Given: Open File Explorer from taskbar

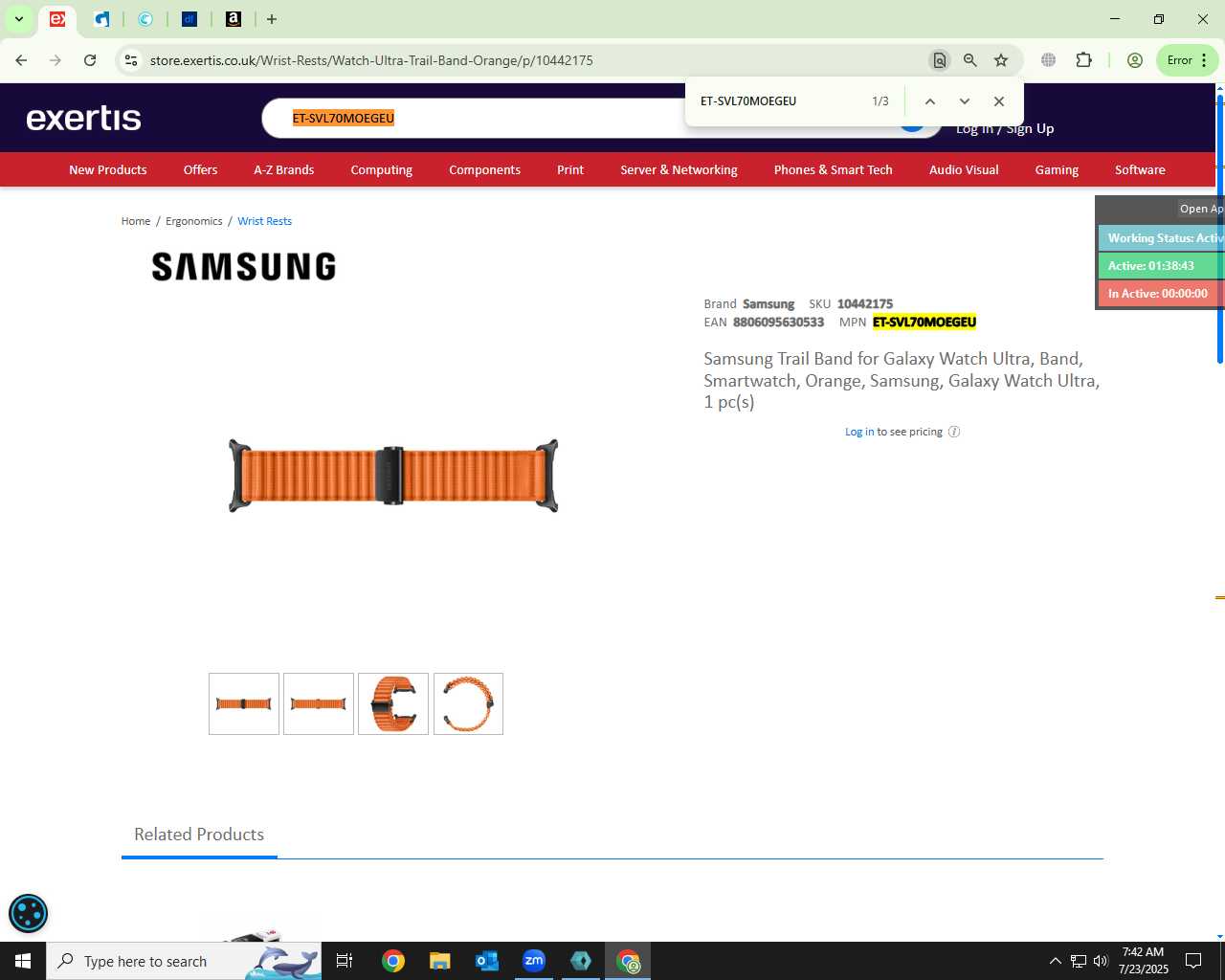Looking at the screenshot, I should click(x=439, y=961).
